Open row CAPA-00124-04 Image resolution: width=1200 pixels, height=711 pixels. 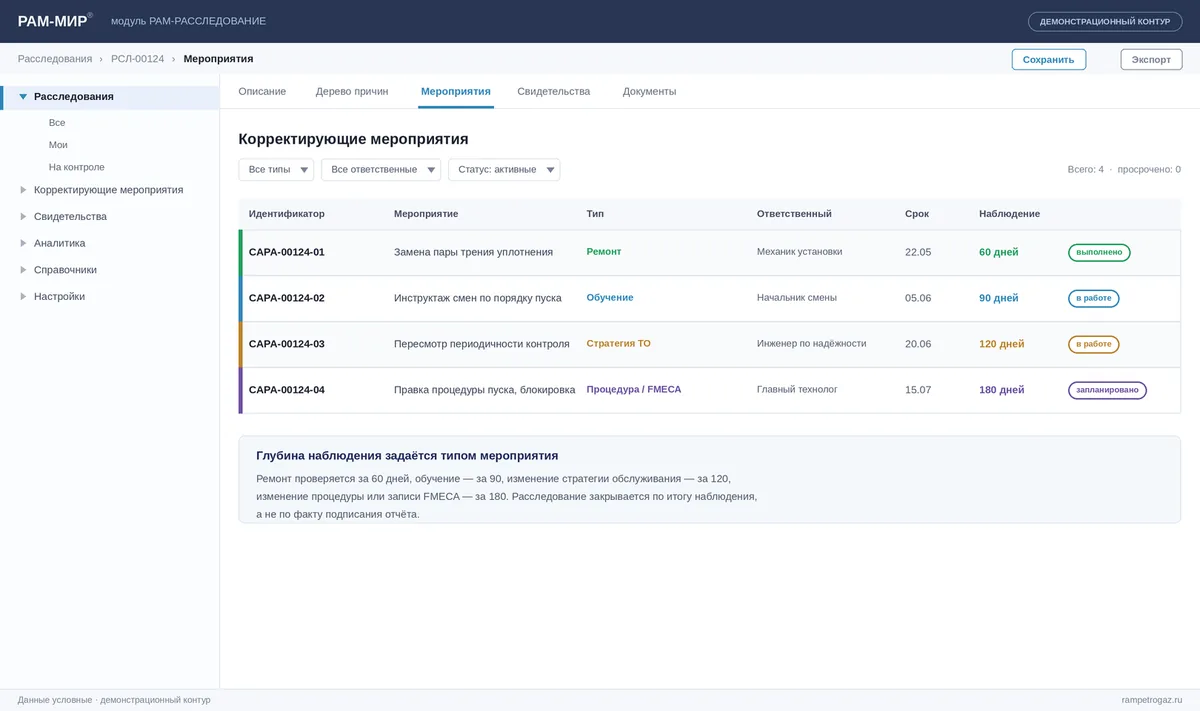[x=710, y=390]
